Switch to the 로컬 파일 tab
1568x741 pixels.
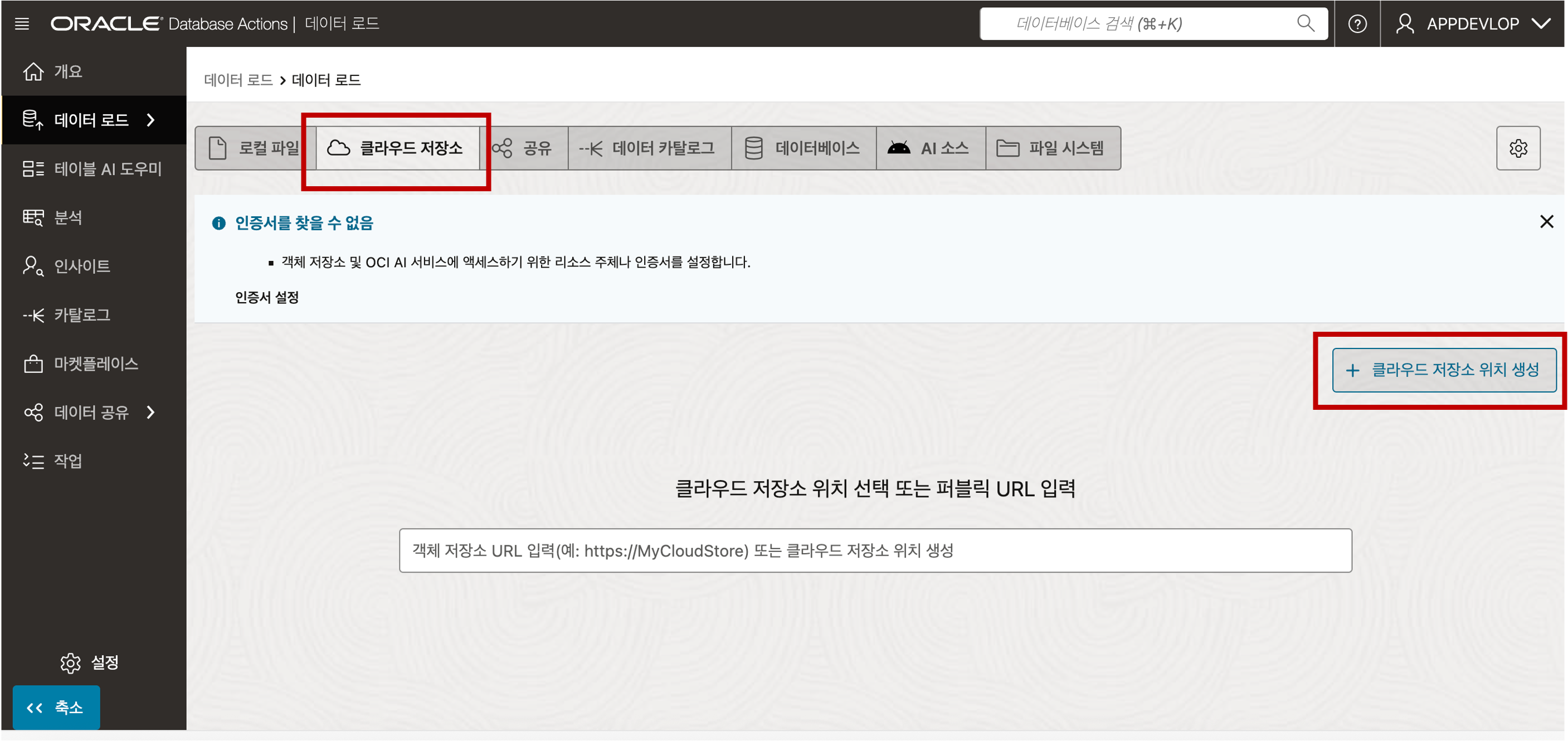click(x=255, y=148)
